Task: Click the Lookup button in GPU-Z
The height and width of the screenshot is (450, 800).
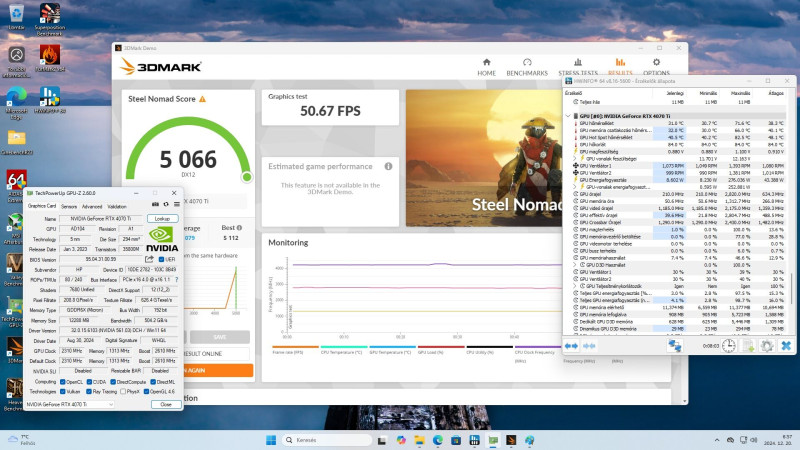Action: 162,218
